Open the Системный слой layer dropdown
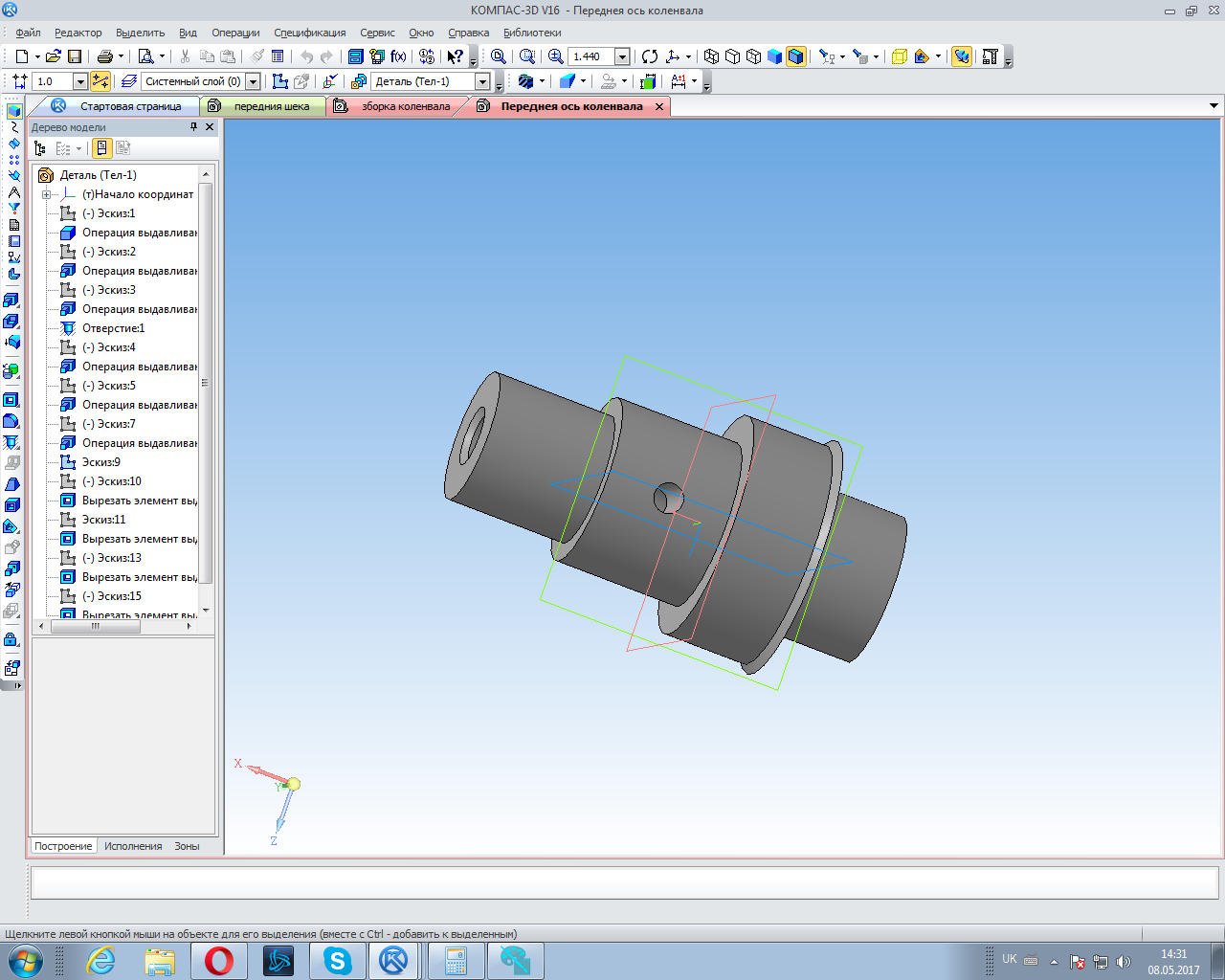 pyautogui.click(x=253, y=81)
